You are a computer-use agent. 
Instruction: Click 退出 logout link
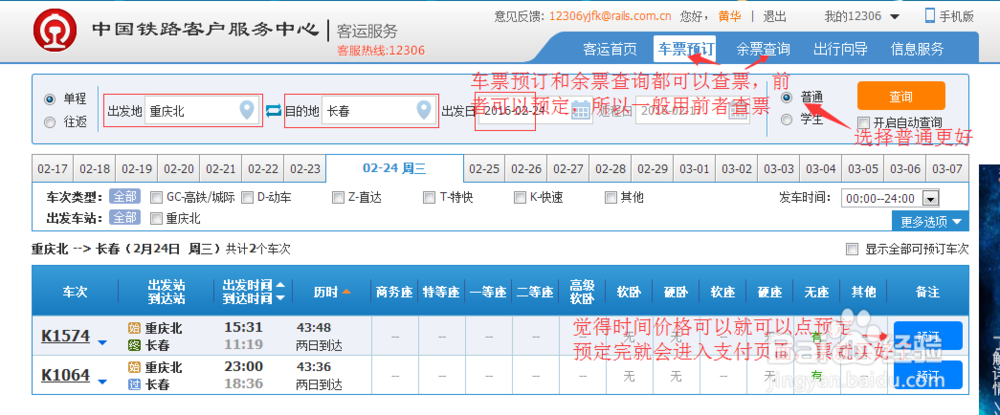[x=775, y=17]
